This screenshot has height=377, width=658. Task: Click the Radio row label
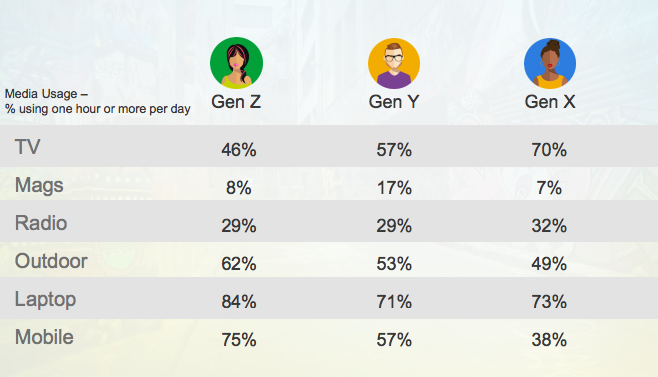[x=41, y=223]
